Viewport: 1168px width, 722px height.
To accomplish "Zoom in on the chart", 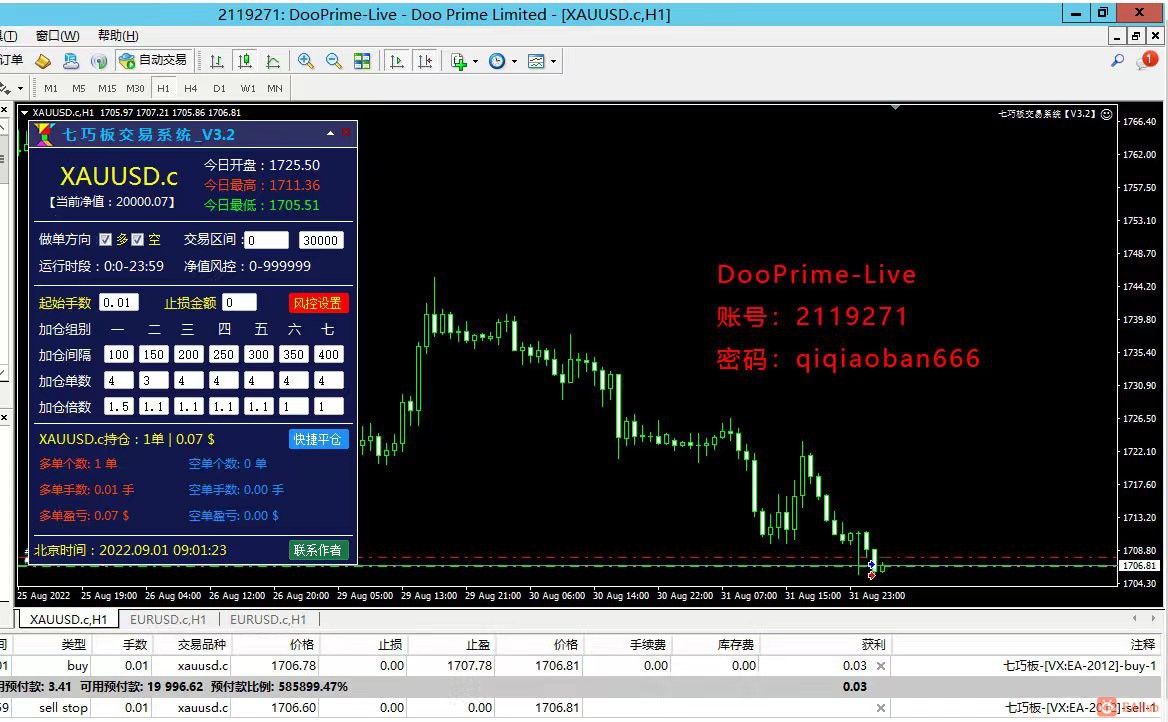I will [305, 61].
